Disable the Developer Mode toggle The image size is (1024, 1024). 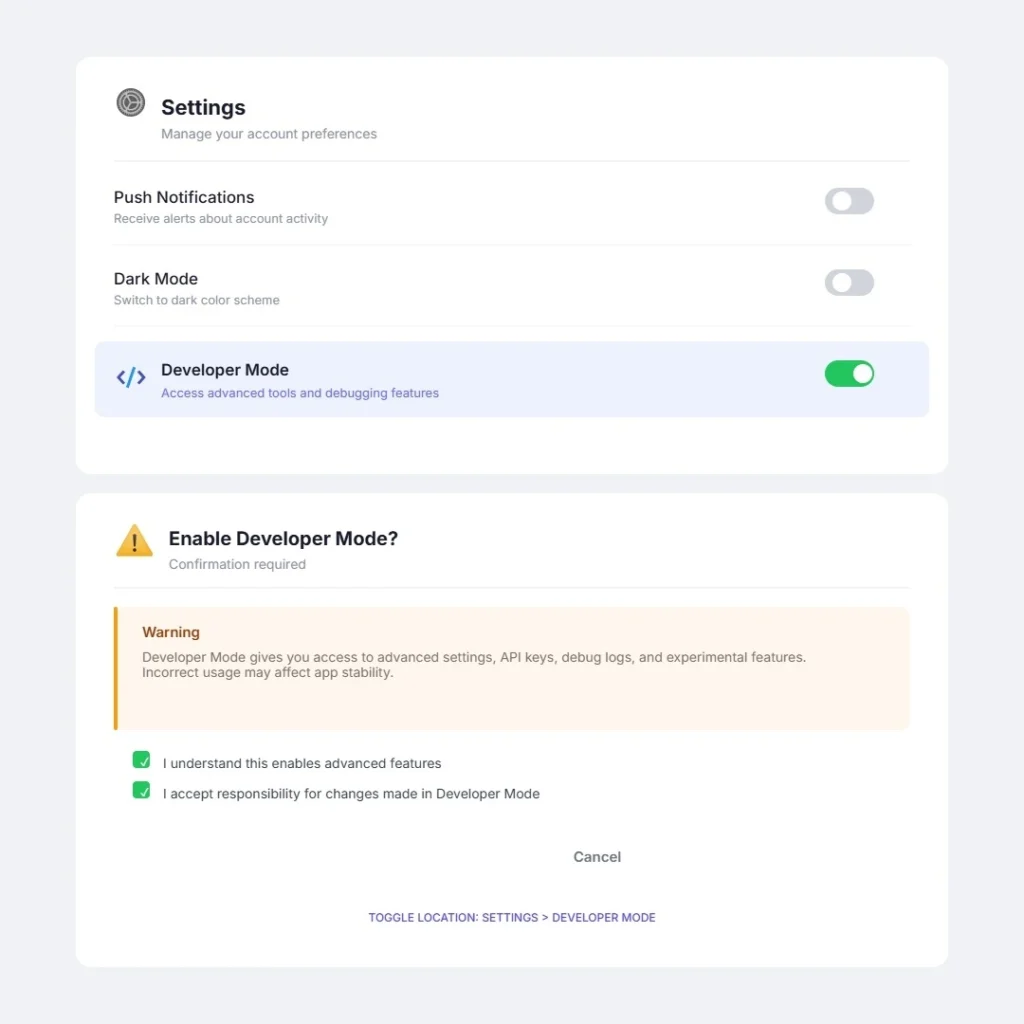[x=849, y=374]
